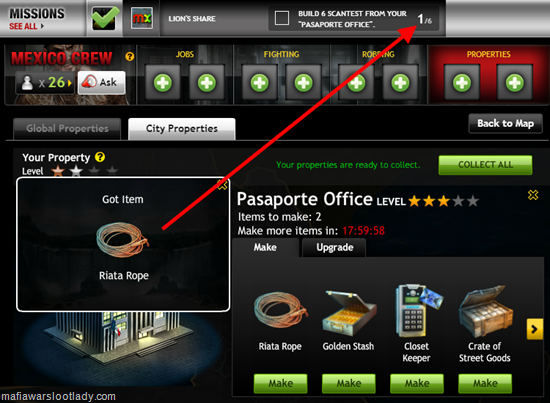550x403 pixels.
Task: Close the Pasaporte Office panel
Action: [x=533, y=195]
